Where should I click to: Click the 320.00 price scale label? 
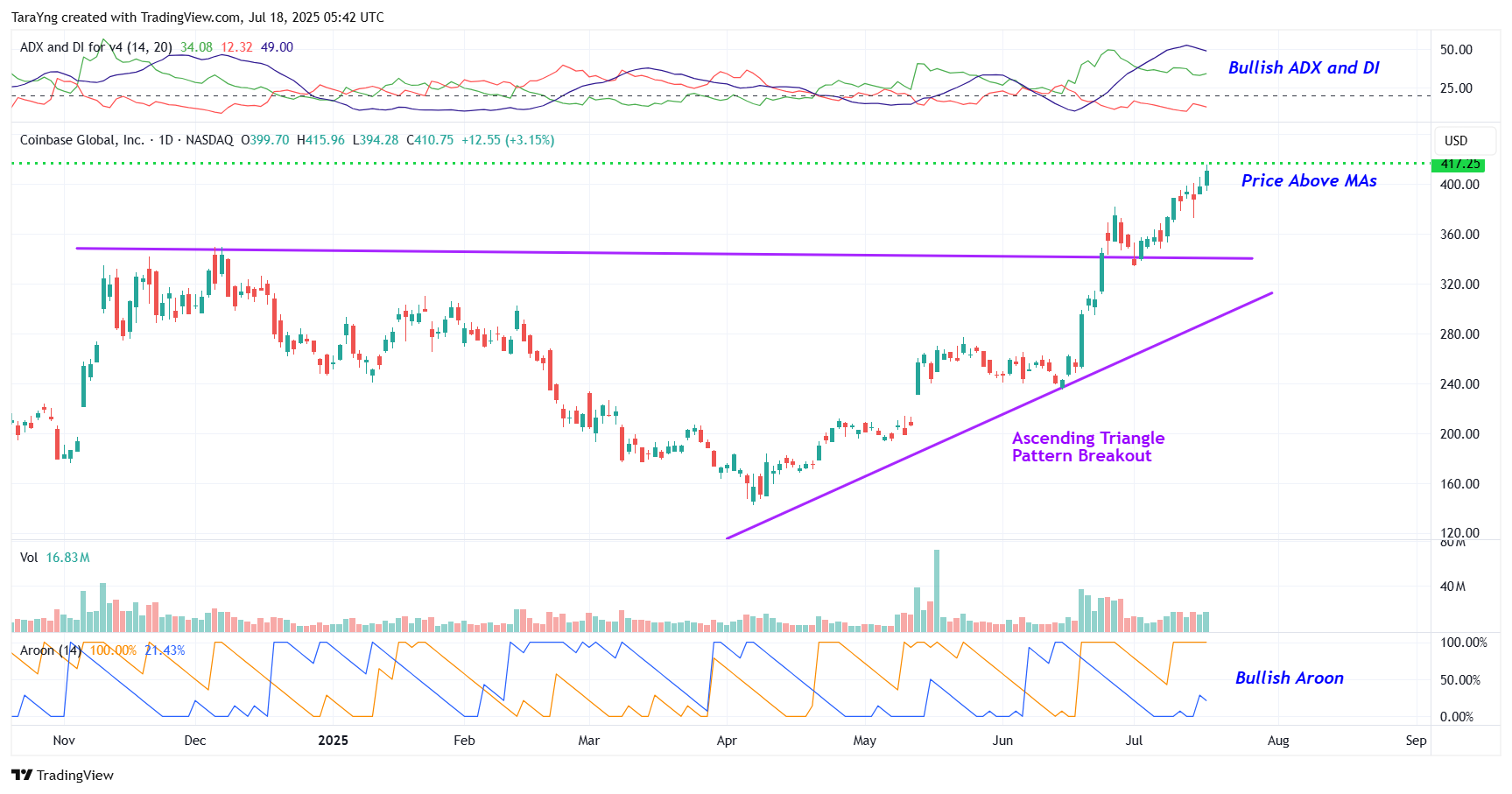pyautogui.click(x=1459, y=285)
